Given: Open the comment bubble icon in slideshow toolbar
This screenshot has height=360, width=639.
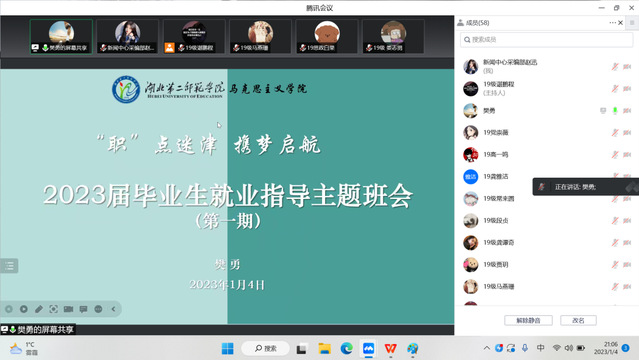Looking at the screenshot, I should (84, 309).
